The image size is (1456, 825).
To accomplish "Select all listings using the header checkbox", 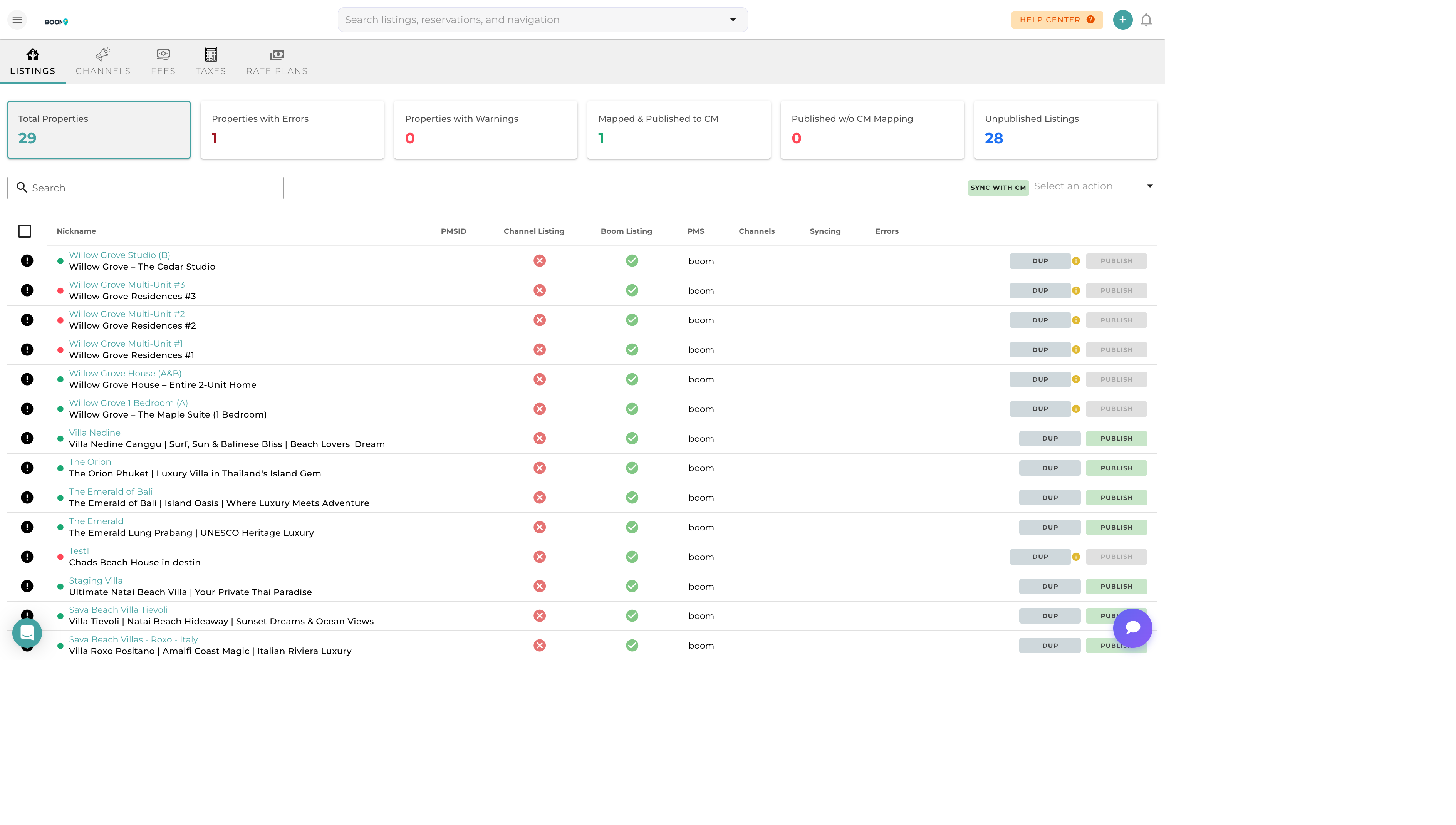I will (x=25, y=231).
